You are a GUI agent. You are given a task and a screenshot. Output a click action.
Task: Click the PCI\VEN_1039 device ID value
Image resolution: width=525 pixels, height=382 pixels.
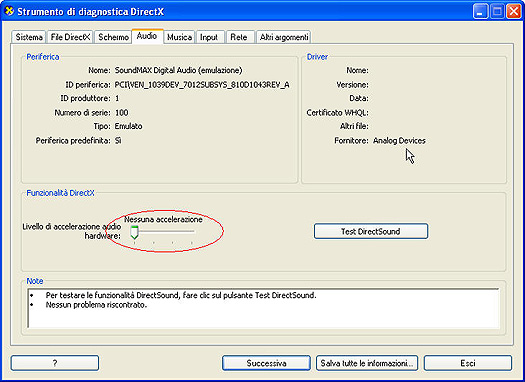[202, 85]
